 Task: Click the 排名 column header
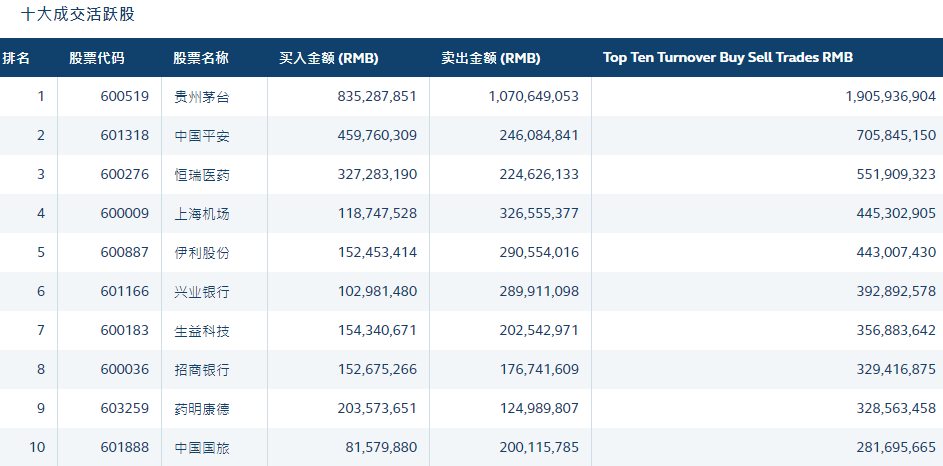[x=16, y=58]
